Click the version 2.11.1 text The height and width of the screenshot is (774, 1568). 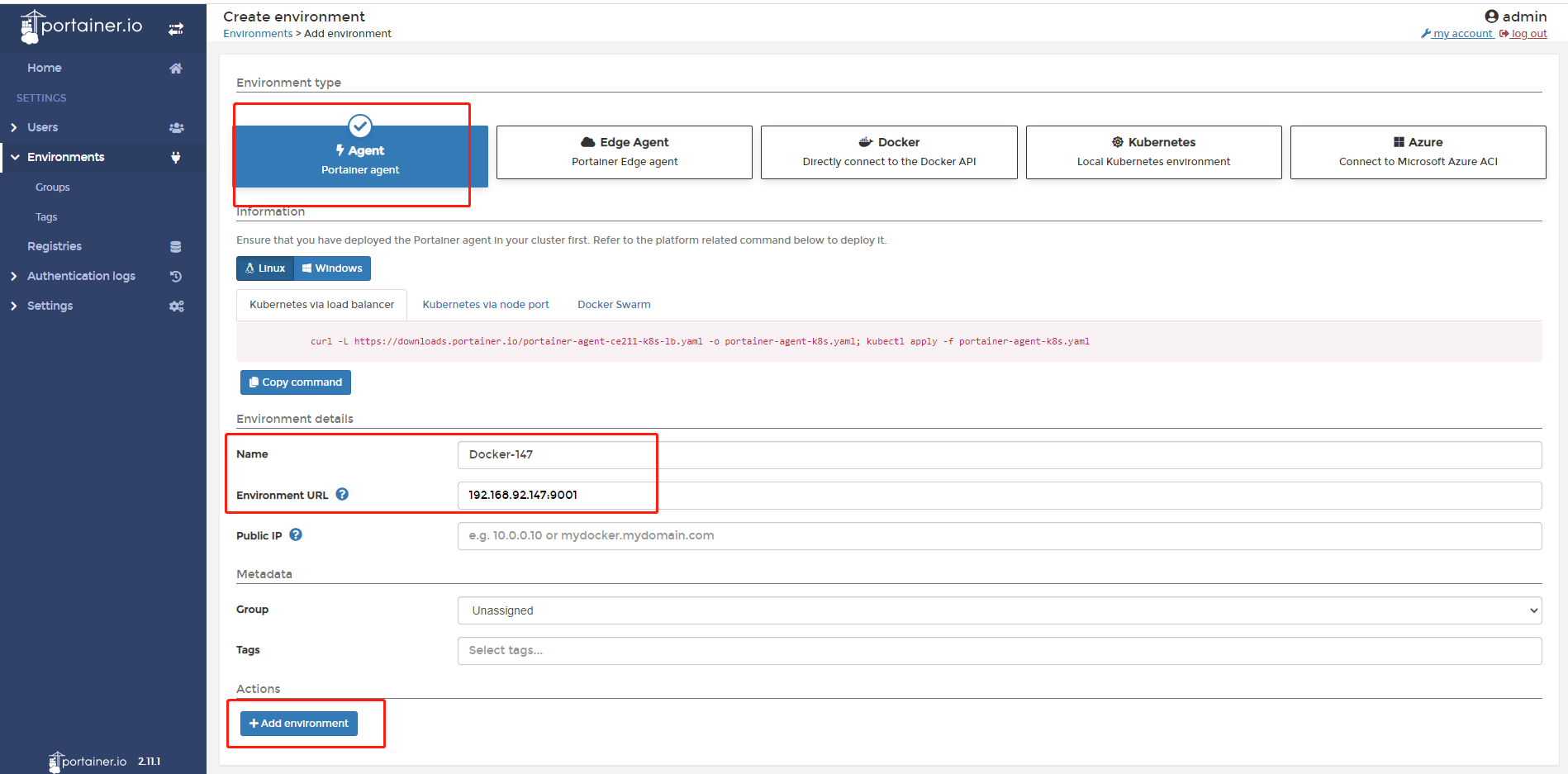tap(149, 762)
